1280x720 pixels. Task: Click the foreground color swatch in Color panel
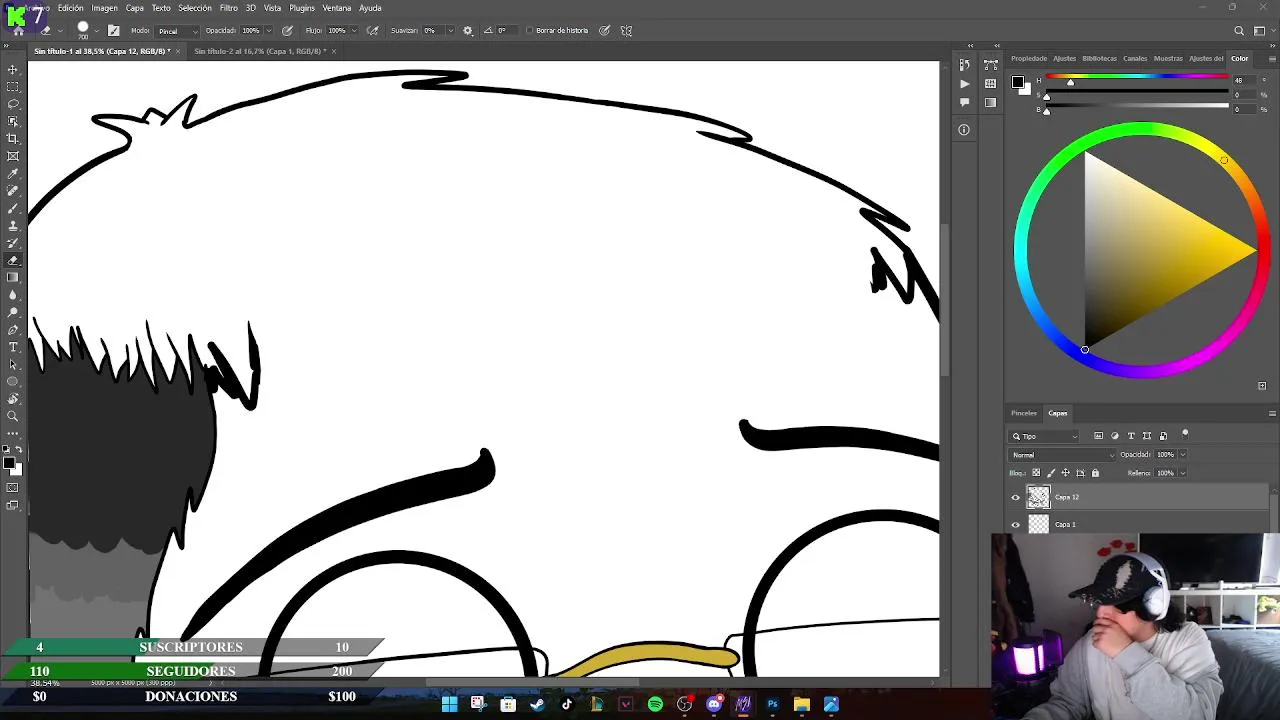(1017, 82)
